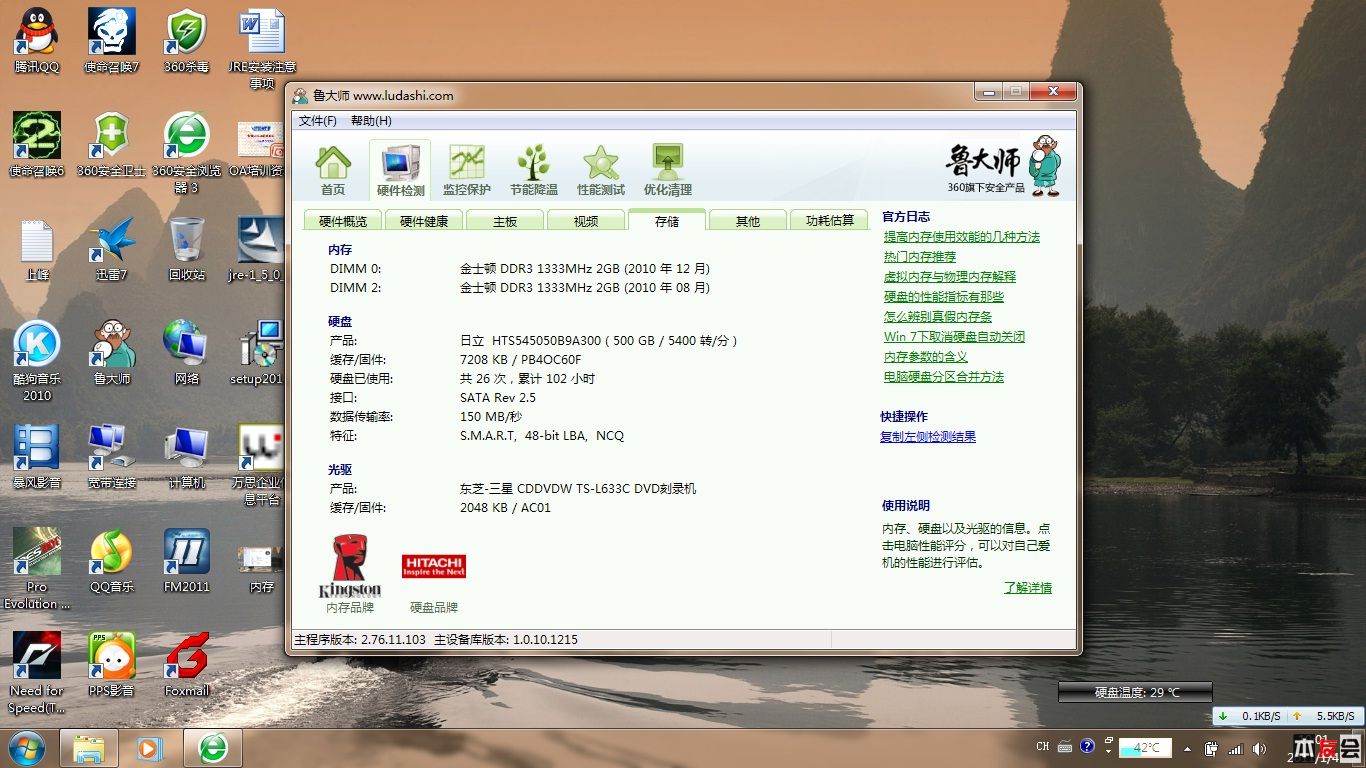Switch to the 硬件健康 tab
Screen dimensions: 1366x768
coord(424,221)
